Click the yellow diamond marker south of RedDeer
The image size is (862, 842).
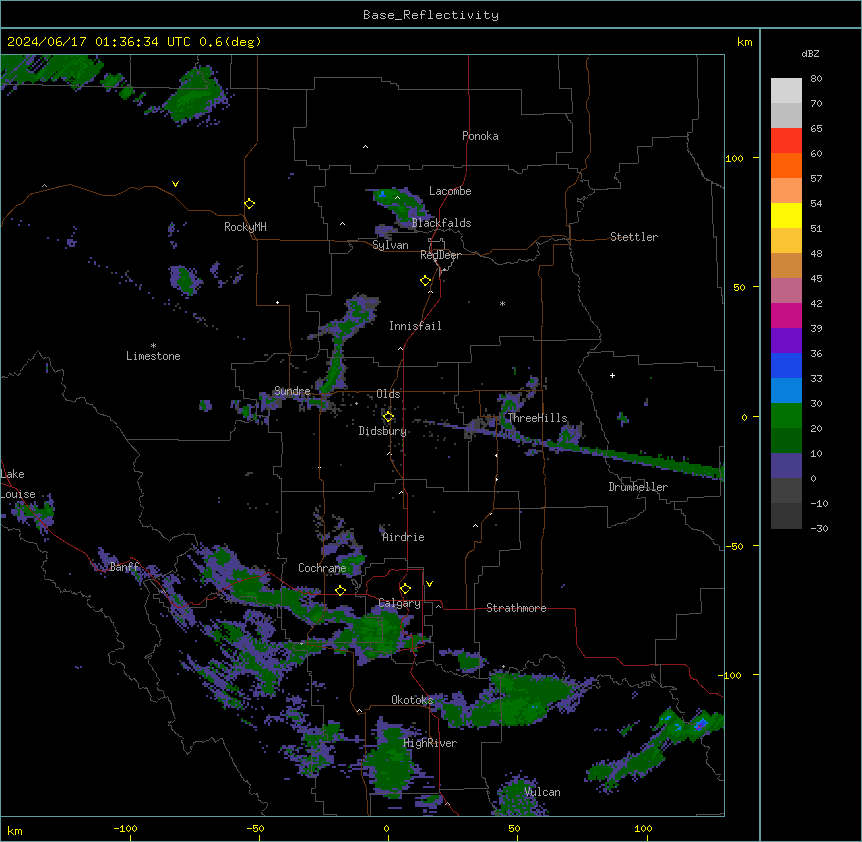coord(426,281)
